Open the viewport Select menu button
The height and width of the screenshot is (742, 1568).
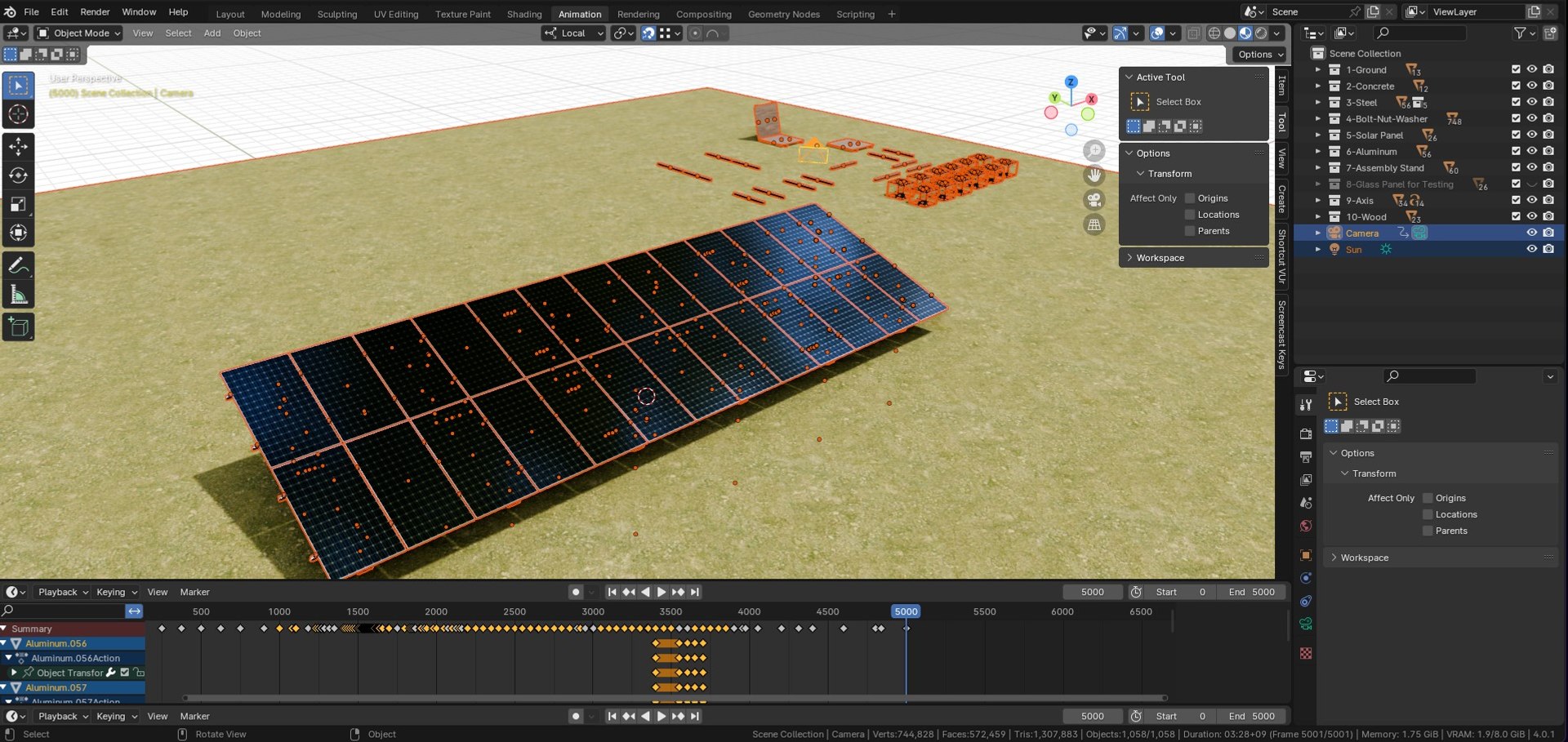[x=178, y=33]
